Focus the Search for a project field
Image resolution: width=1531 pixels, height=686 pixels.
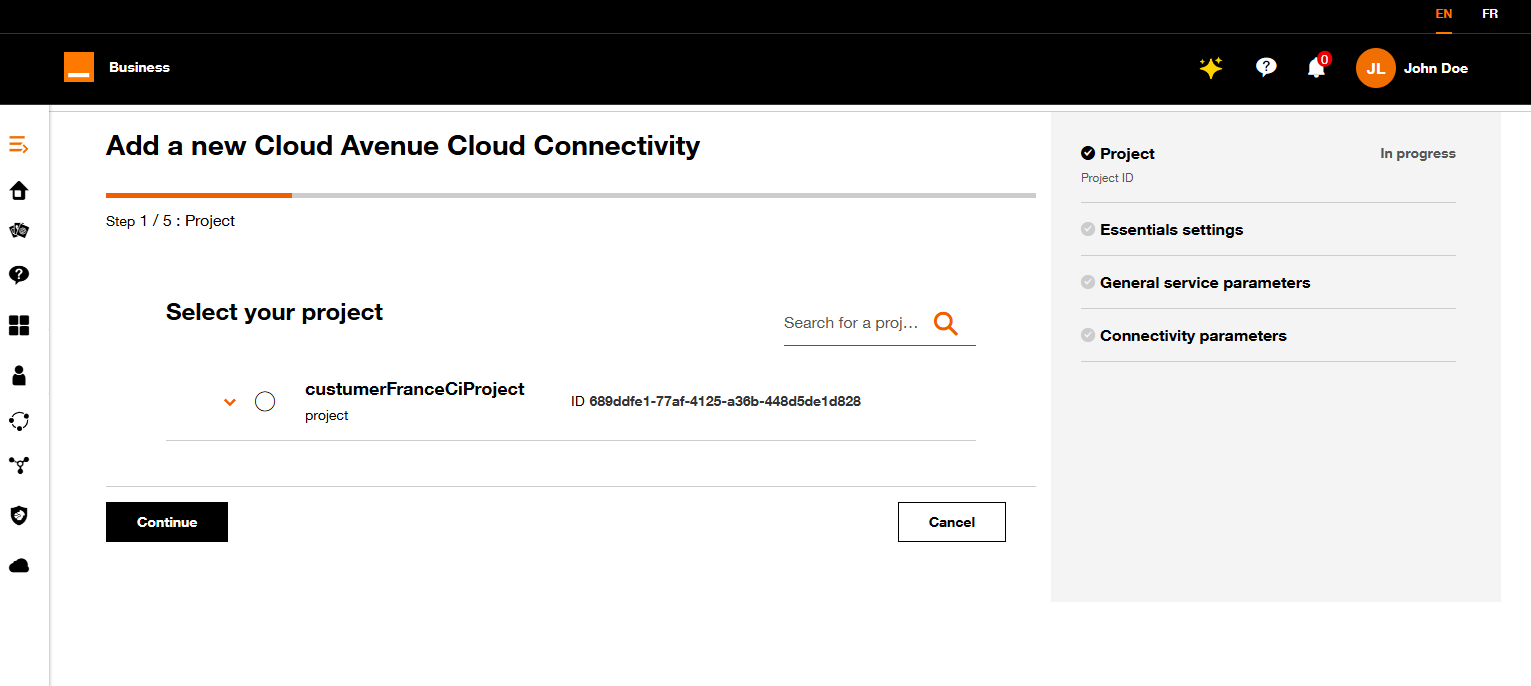pos(852,323)
